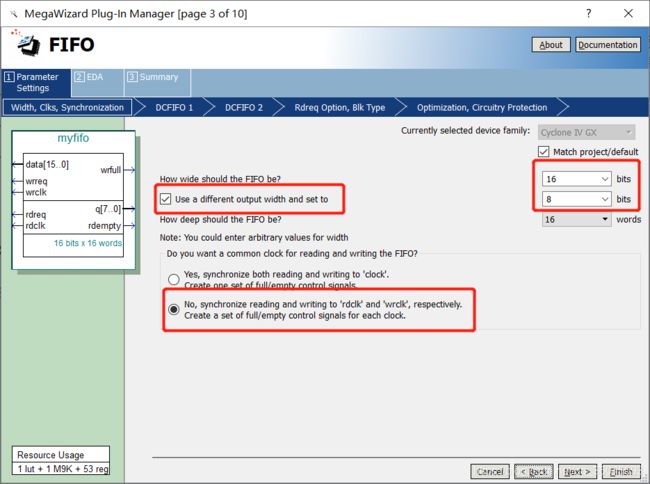Open the help question mark
The height and width of the screenshot is (484, 650).
point(589,13)
